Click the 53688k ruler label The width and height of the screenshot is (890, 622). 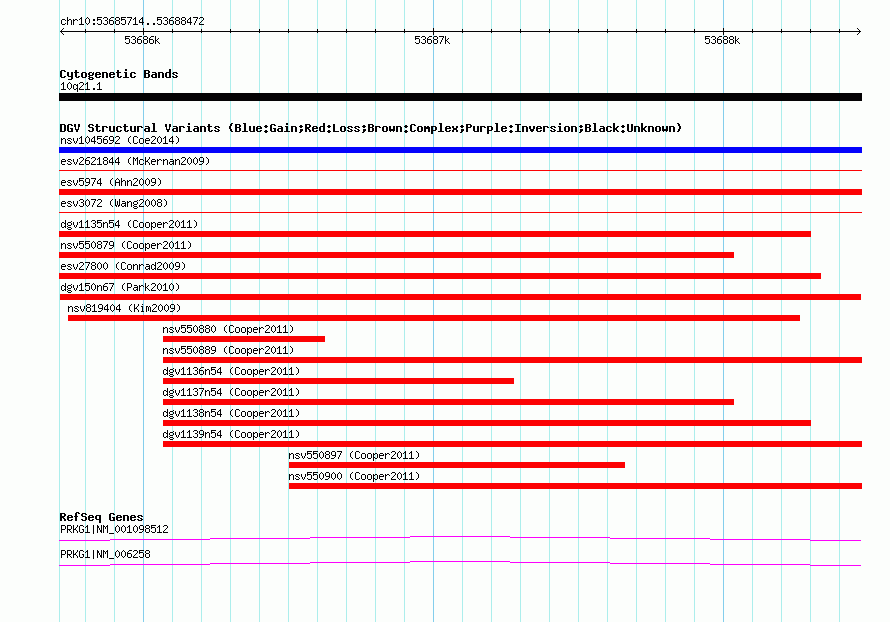[x=722, y=40]
